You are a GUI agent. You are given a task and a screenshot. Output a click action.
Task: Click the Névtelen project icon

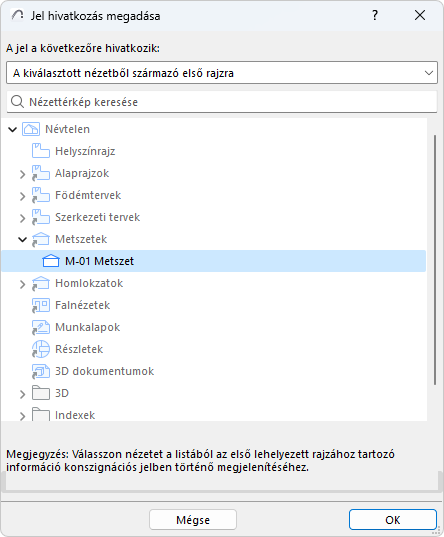coord(30,129)
